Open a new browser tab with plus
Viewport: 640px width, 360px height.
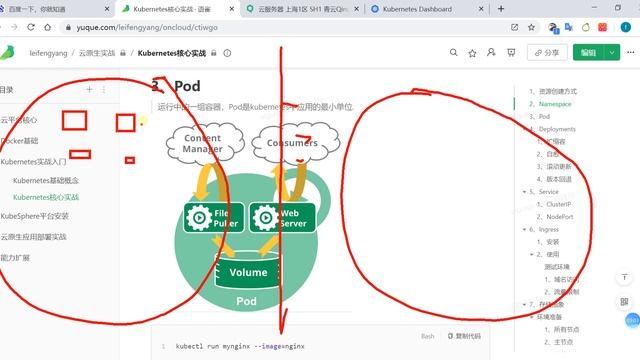pyautogui.click(x=501, y=9)
